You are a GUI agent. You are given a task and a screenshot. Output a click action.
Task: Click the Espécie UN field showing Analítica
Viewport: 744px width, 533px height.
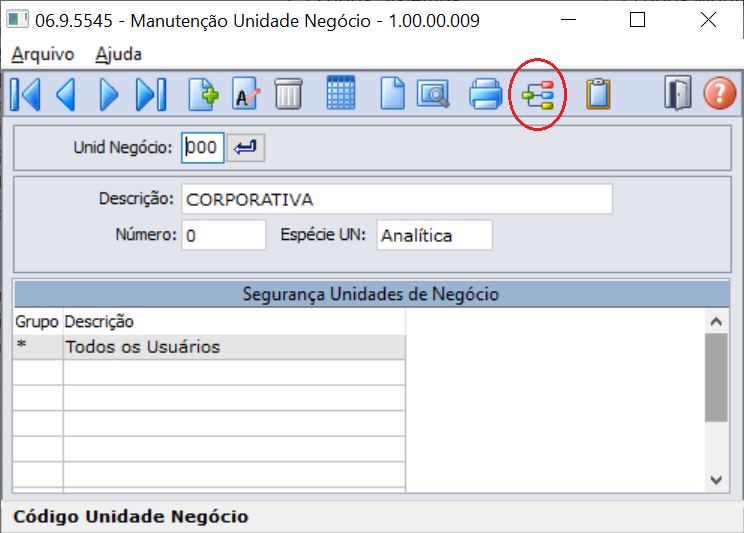tap(435, 235)
